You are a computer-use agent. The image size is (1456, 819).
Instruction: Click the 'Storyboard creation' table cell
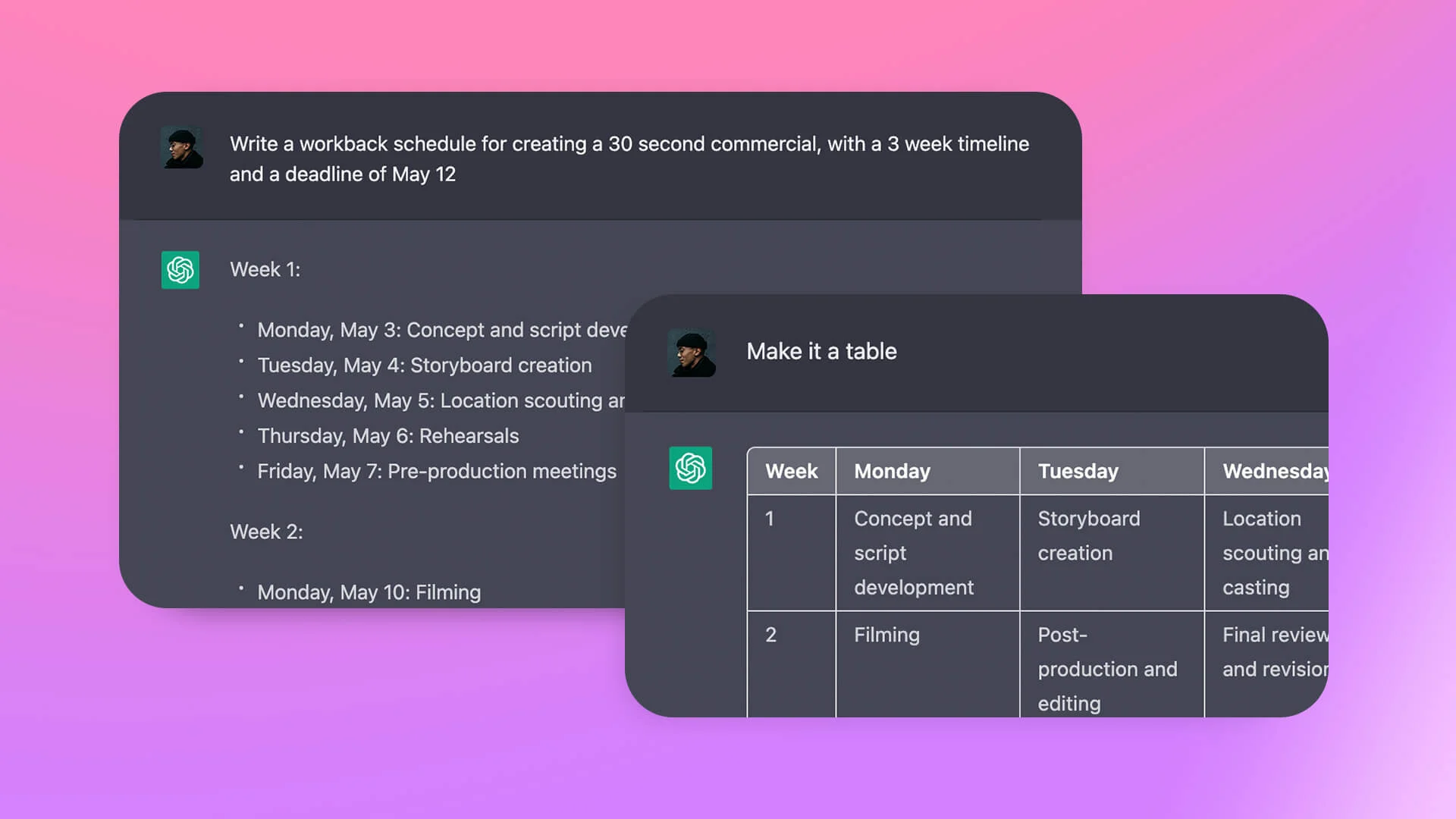pyautogui.click(x=1088, y=535)
